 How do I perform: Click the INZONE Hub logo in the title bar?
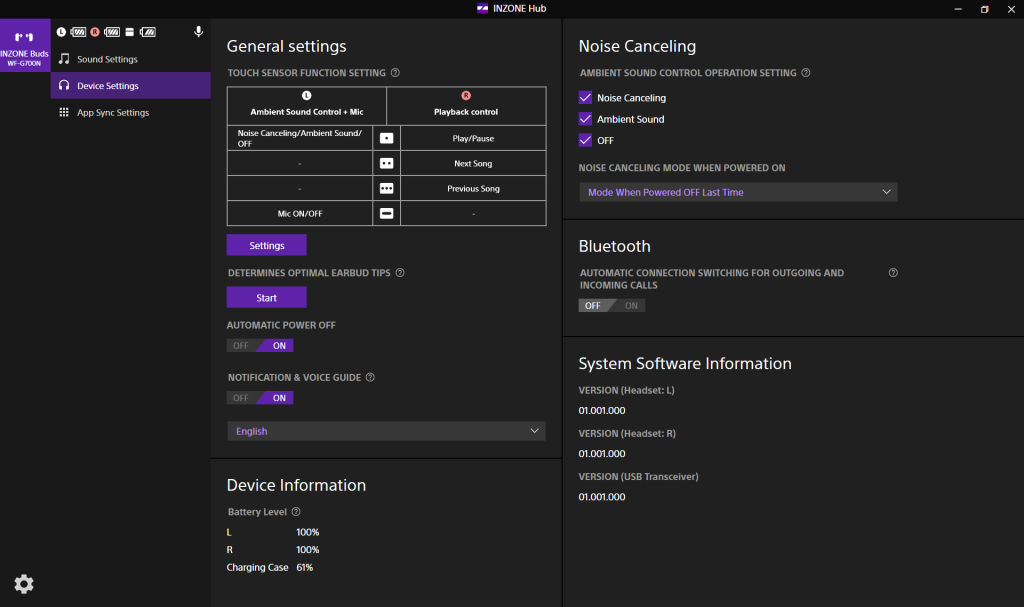click(483, 8)
